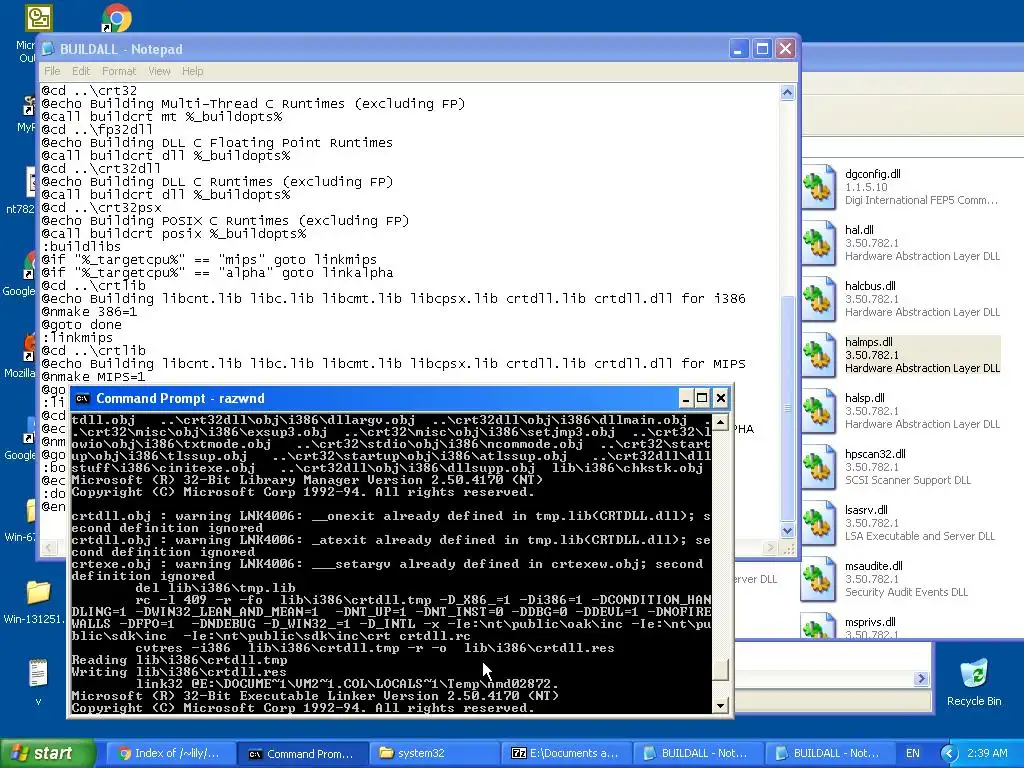The image size is (1024, 768).
Task: Click the ':buildlibs' label line in Notepad
Action: pos(81,247)
